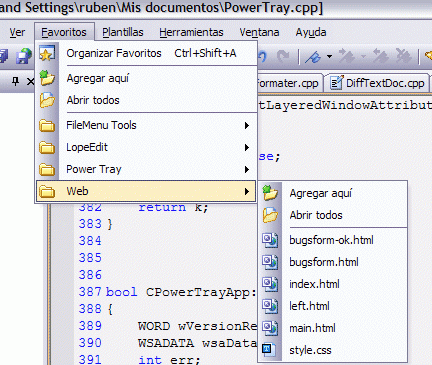Expand the FileMenu Tools favorites folder
This screenshot has width=432, height=365.
146,125
